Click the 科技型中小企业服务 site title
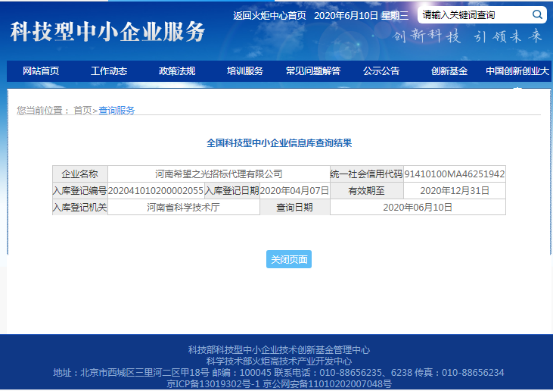This screenshot has width=554, height=391. [x=107, y=32]
